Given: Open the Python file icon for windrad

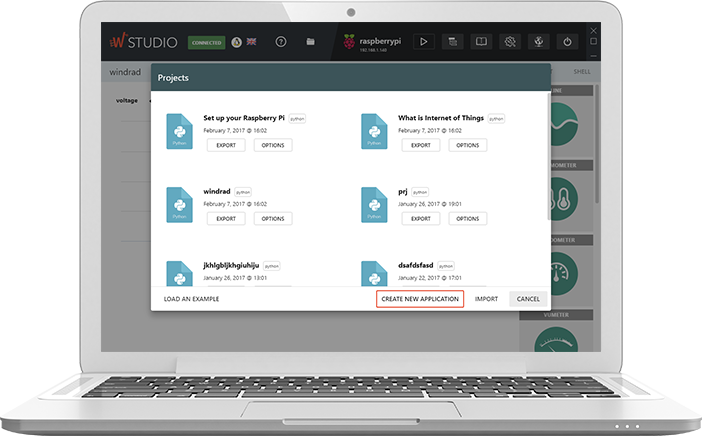Looking at the screenshot, I should coord(180,205).
